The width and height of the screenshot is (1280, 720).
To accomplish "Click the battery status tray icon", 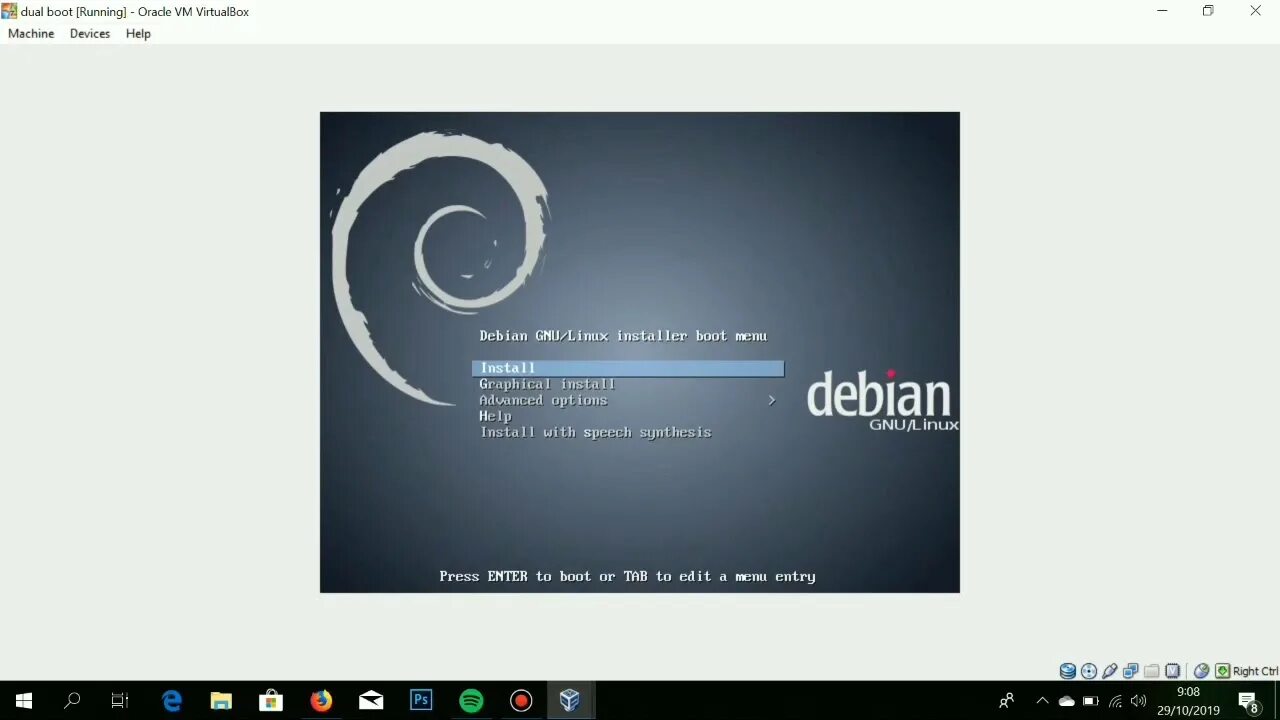I will coord(1090,700).
